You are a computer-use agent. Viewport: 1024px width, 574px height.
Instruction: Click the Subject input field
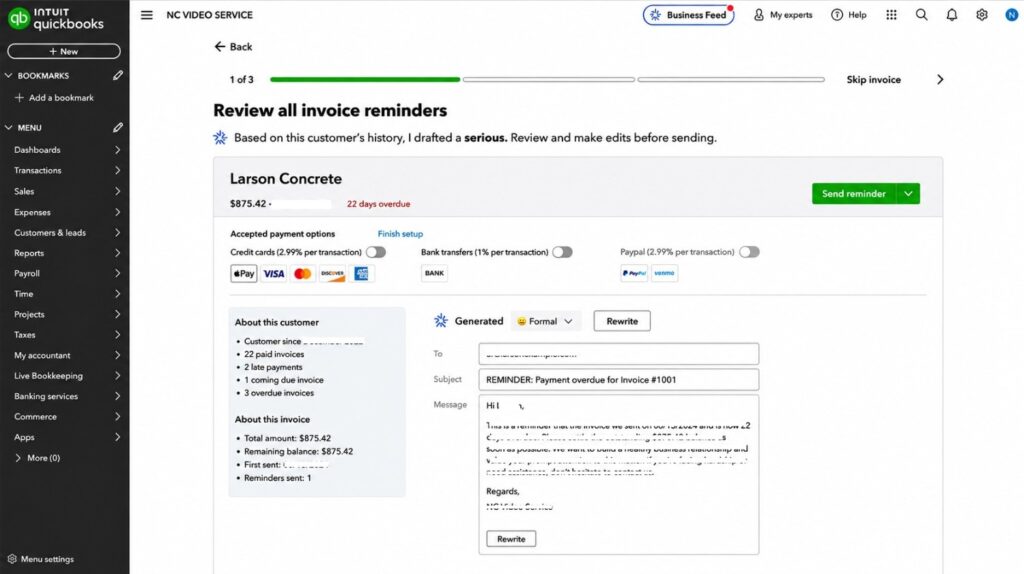tap(618, 379)
